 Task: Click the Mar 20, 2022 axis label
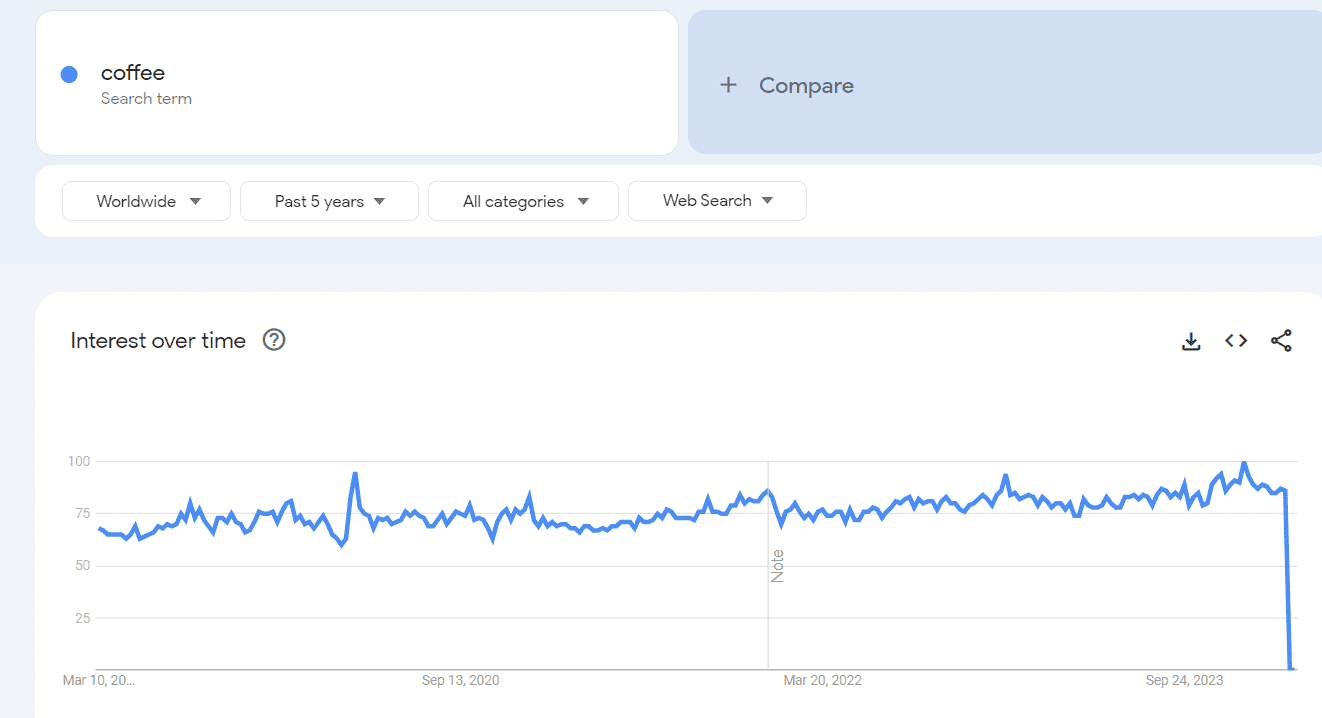pos(822,680)
